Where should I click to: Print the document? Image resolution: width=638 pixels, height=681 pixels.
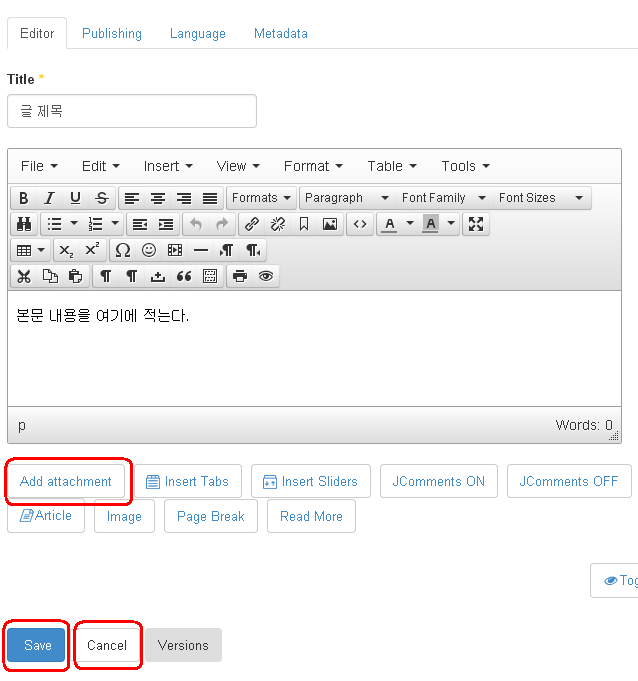click(240, 276)
